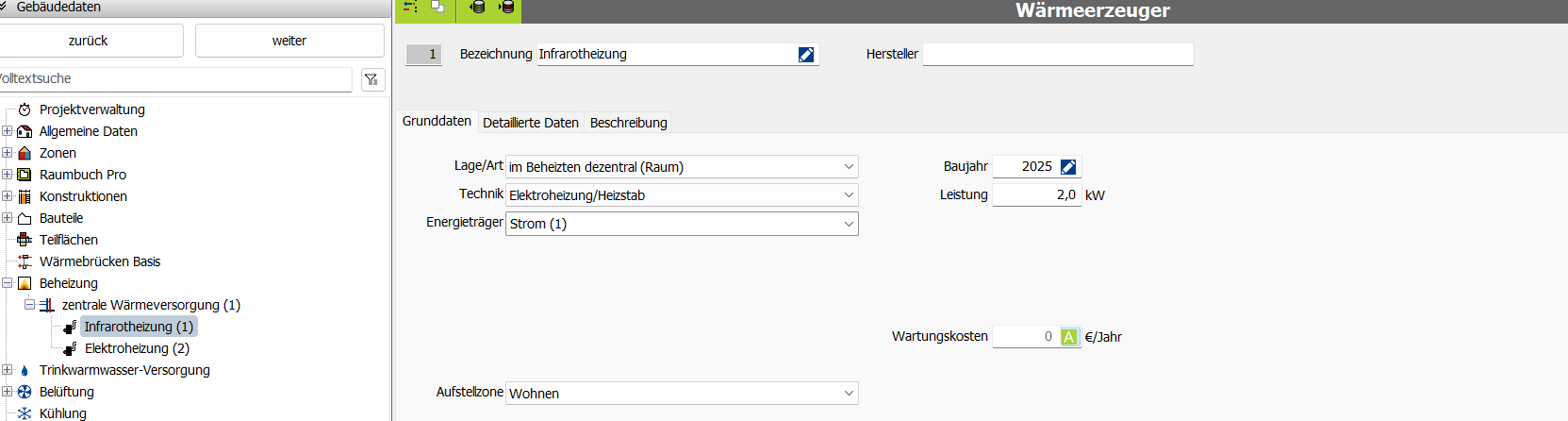Click the filter icon beside Volltextsuche
Screen dimensions: 1568x421
tap(371, 79)
